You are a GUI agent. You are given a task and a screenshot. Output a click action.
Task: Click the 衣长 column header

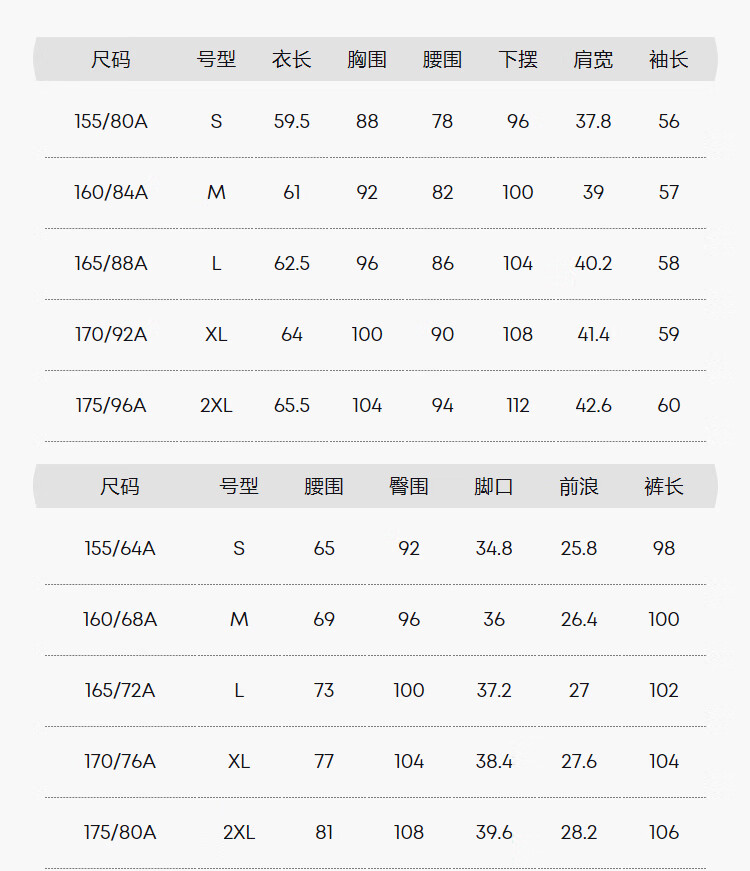tap(292, 60)
